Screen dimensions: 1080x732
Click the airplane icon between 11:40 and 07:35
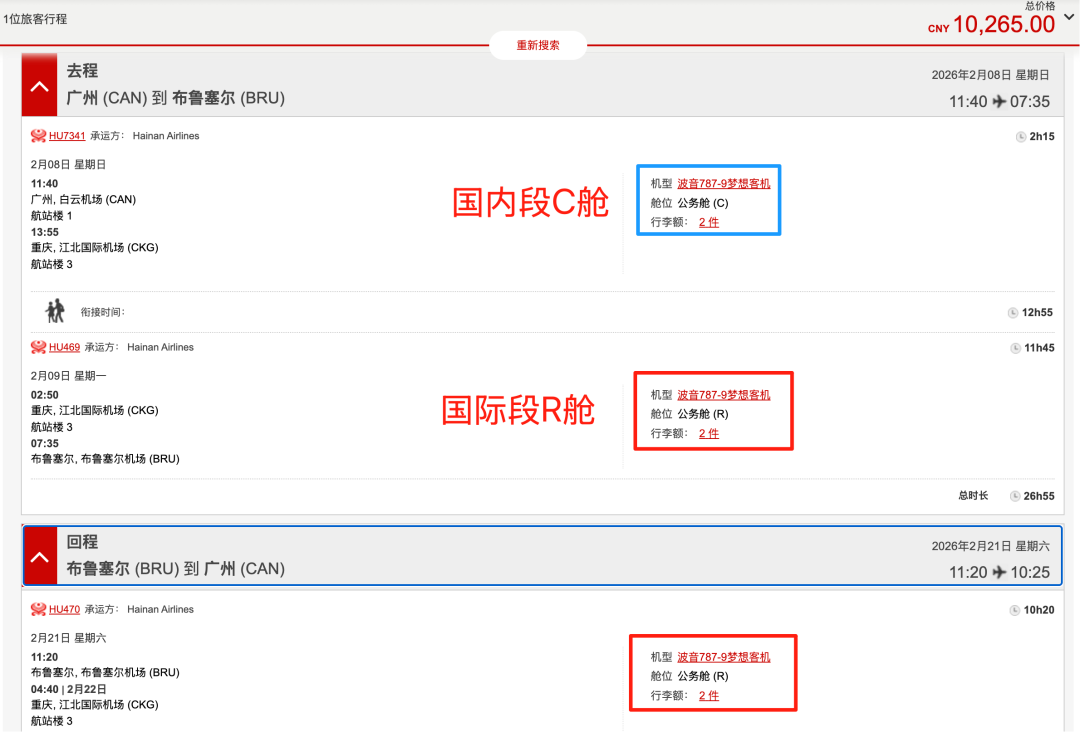(999, 101)
